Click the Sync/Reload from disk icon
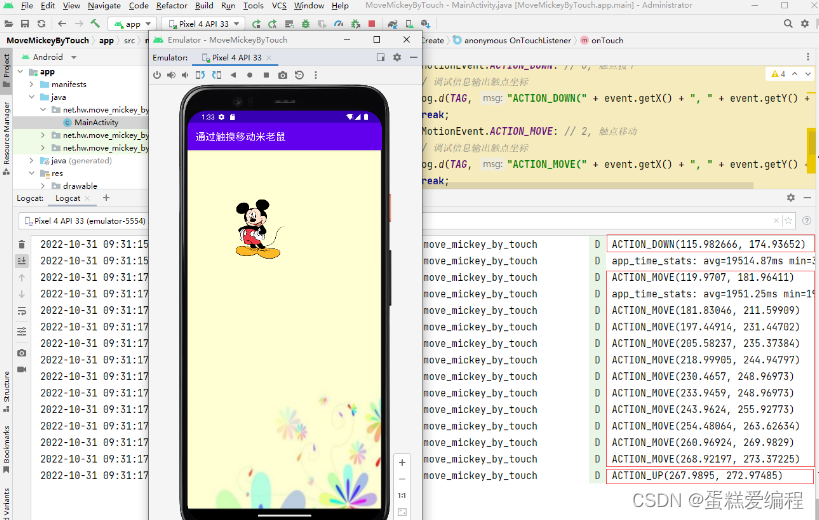 (41, 23)
